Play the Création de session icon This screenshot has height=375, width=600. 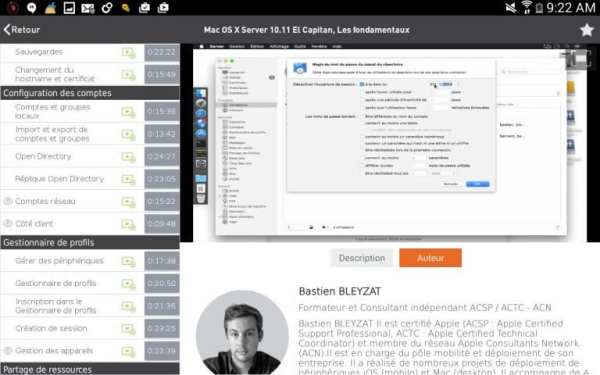(x=129, y=329)
